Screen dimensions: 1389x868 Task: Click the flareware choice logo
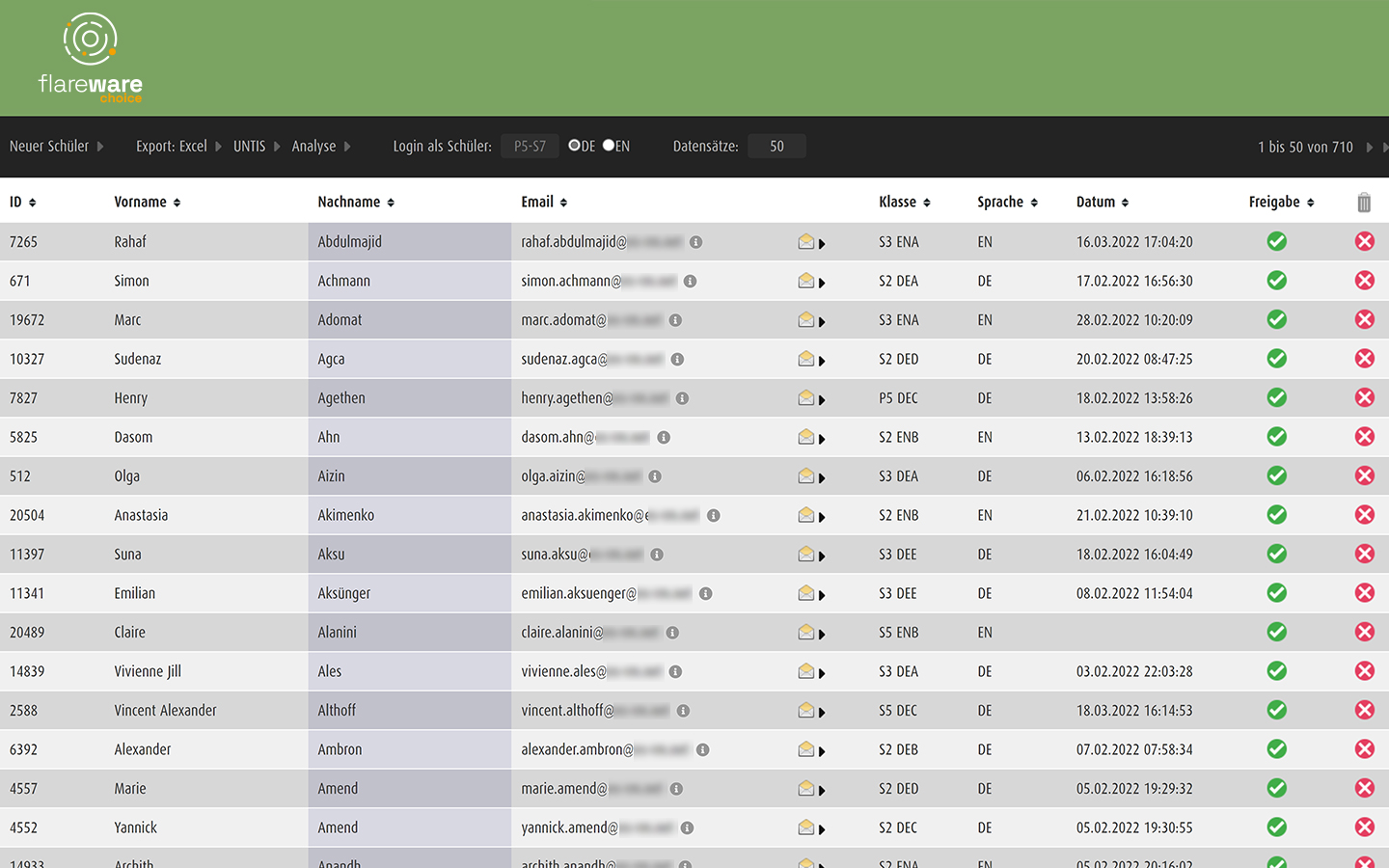pyautogui.click(x=90, y=58)
